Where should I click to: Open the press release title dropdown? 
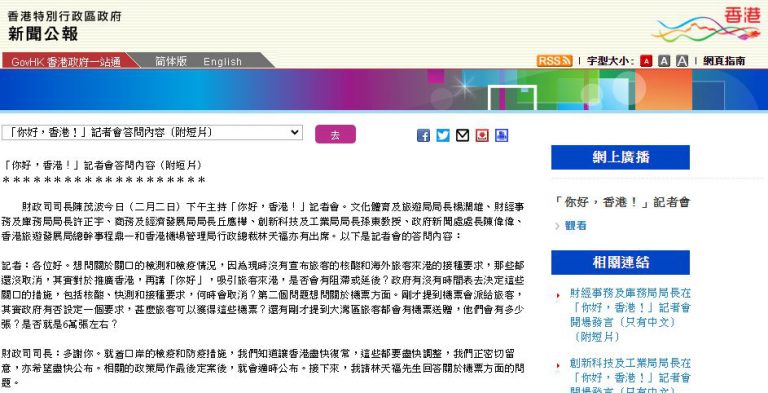point(152,132)
